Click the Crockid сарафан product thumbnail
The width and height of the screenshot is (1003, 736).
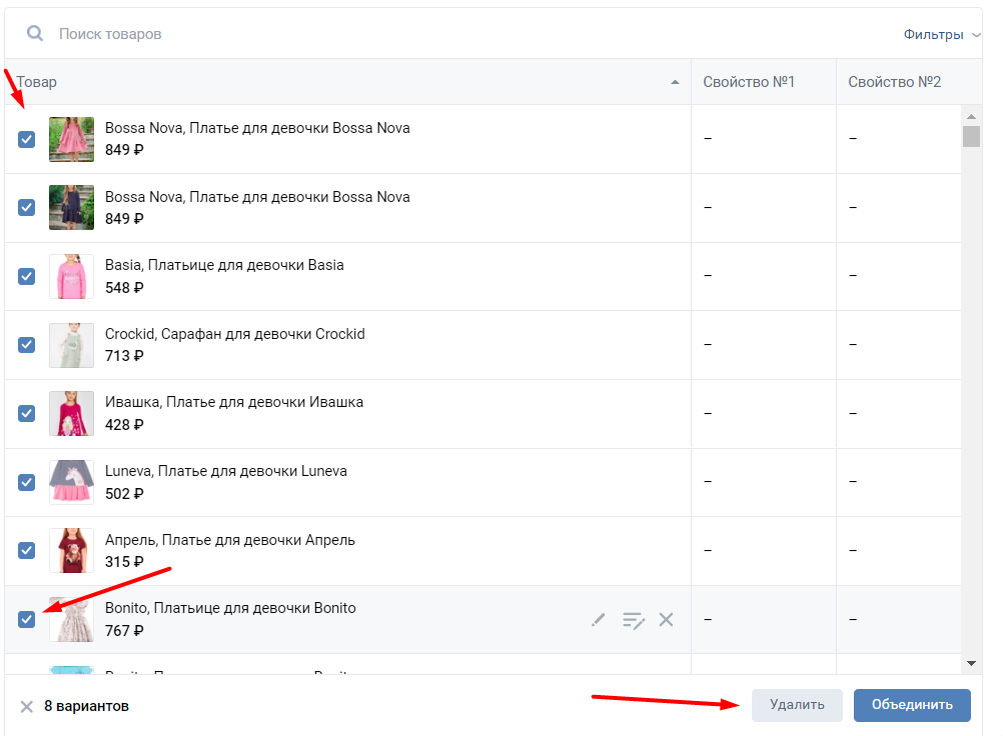point(71,345)
